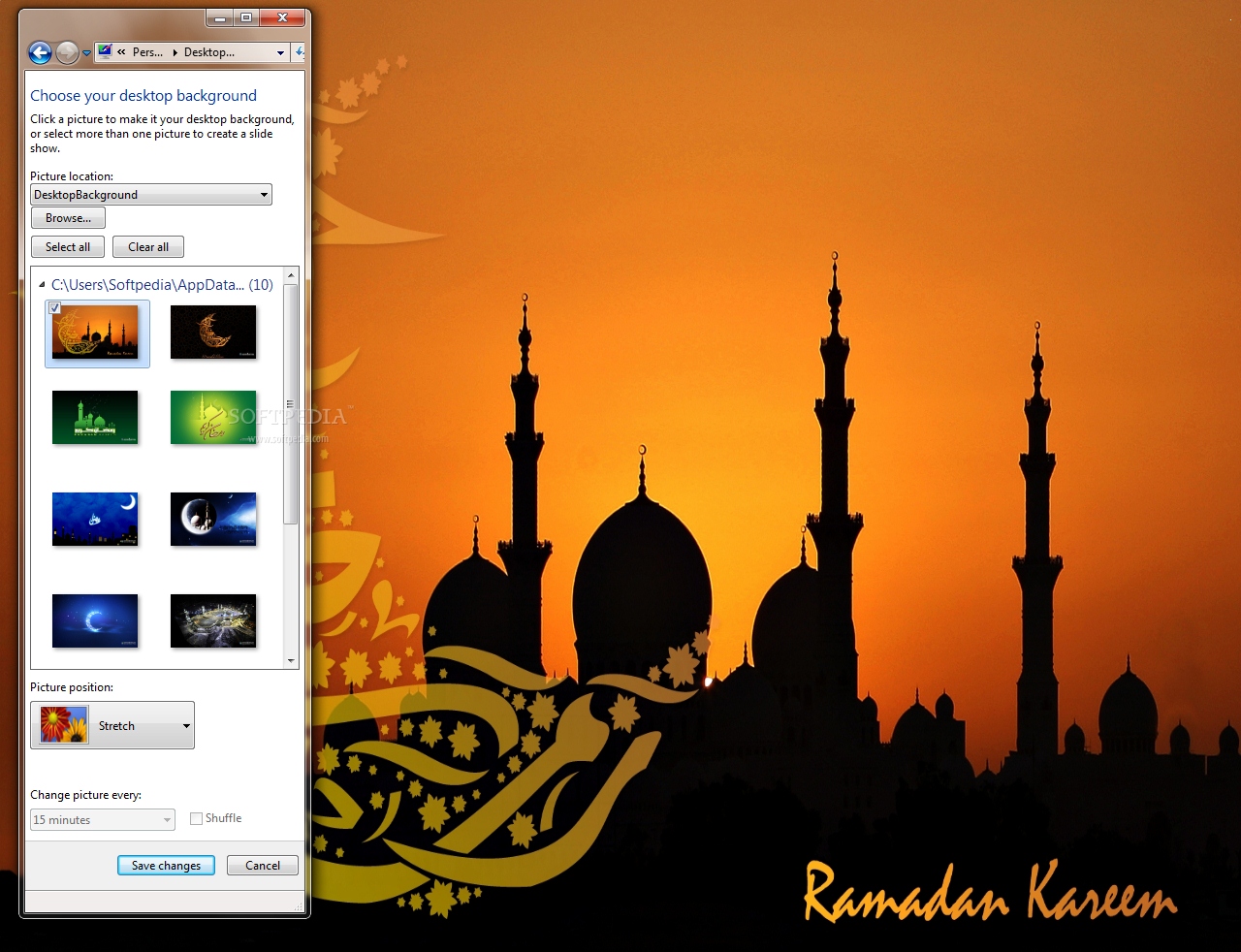This screenshot has width=1241, height=952.
Task: Click the Pers... breadcrumb segment
Action: coord(147,52)
